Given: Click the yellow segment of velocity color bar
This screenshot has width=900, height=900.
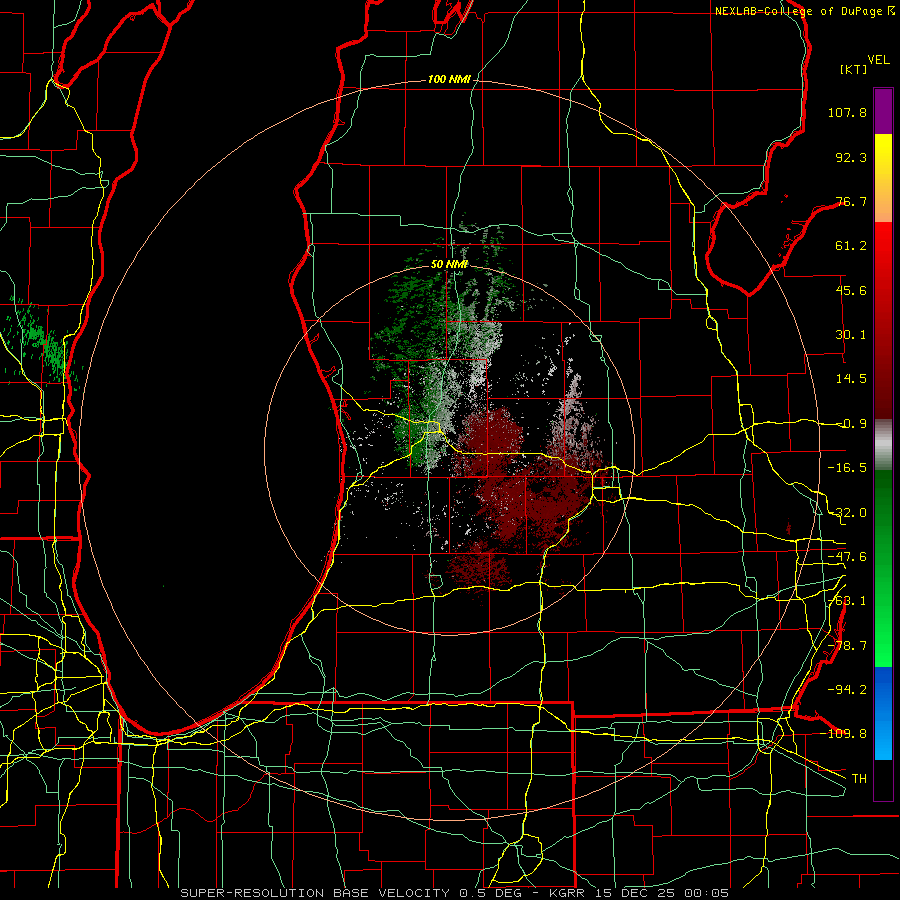Looking at the screenshot, I should click(883, 156).
